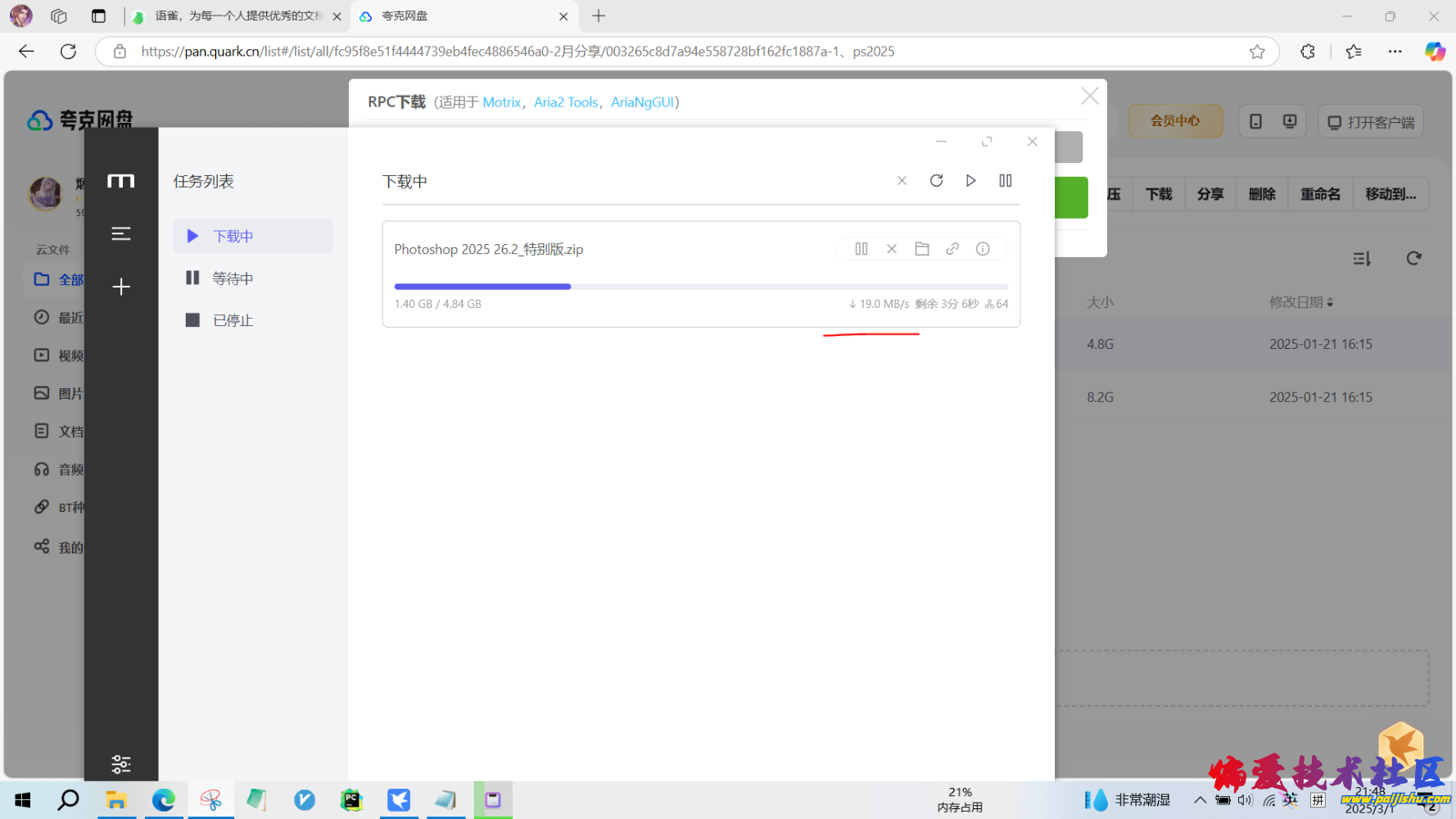1456x819 pixels.
Task: Delete selected tasks with header X icon
Action: (x=902, y=181)
